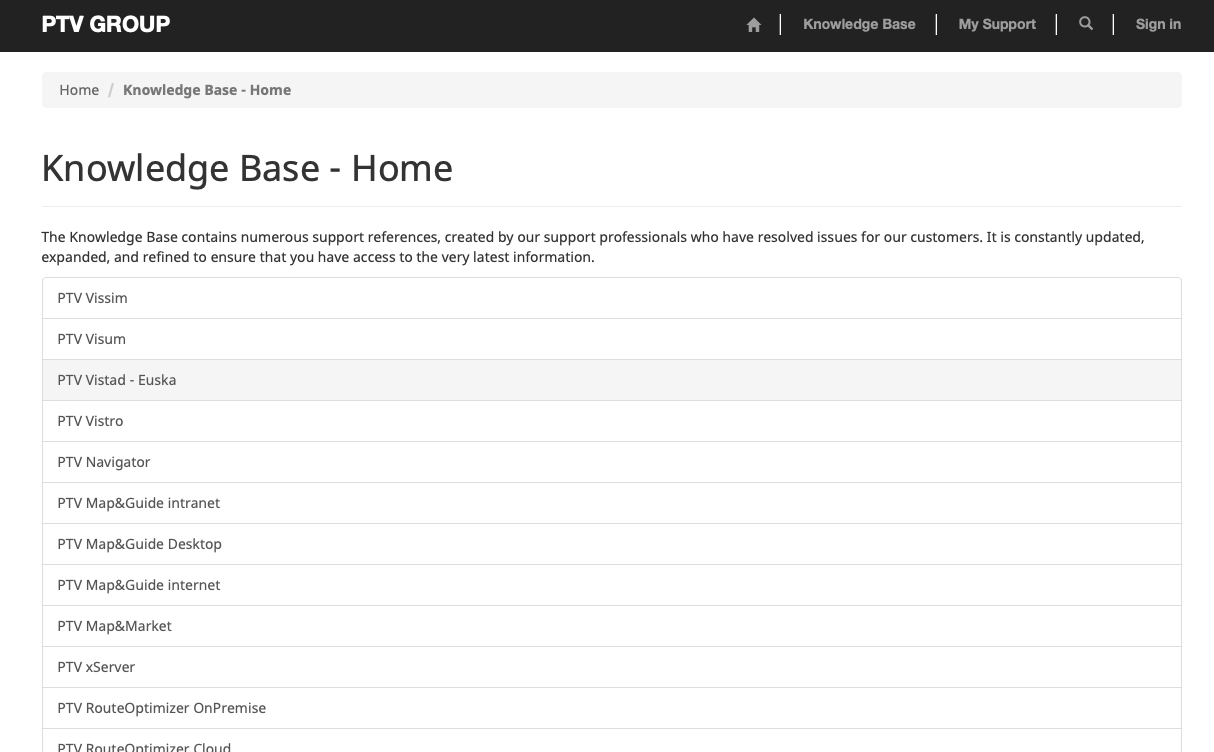Viewport: 1214px width, 752px height.
Task: Choose the PTV Vistro entry
Action: (90, 421)
